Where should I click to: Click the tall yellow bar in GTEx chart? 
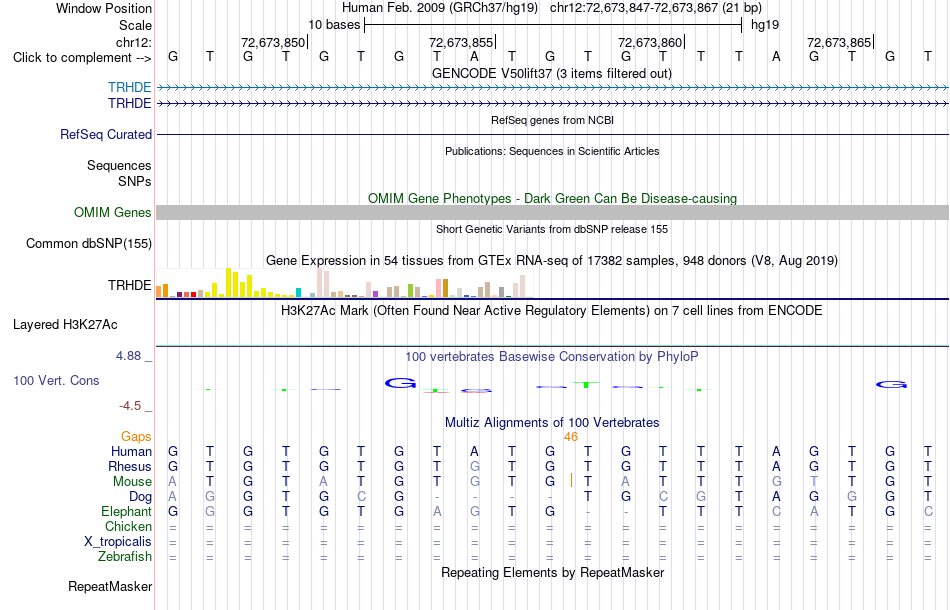pyautogui.click(x=228, y=282)
